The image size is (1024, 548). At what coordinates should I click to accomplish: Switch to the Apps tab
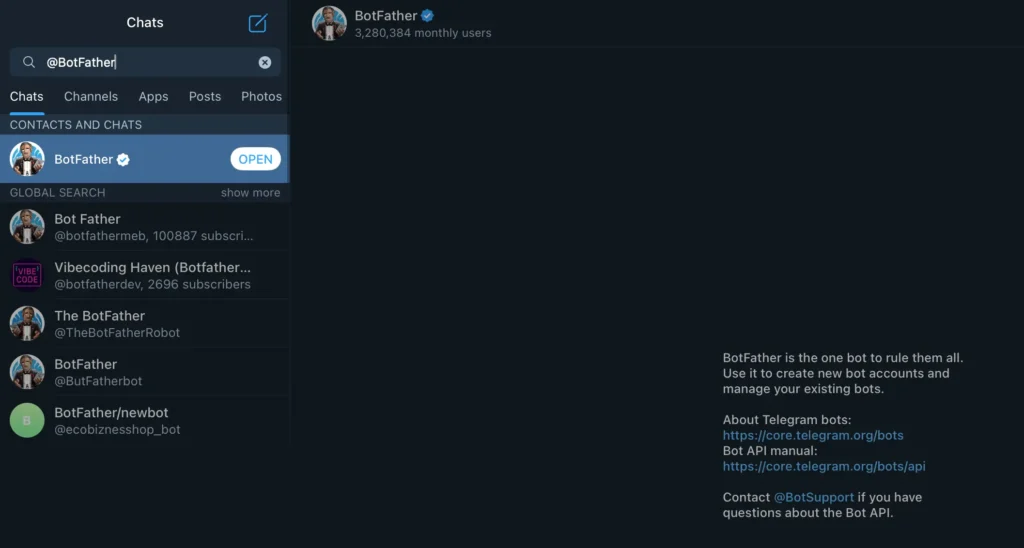[153, 97]
